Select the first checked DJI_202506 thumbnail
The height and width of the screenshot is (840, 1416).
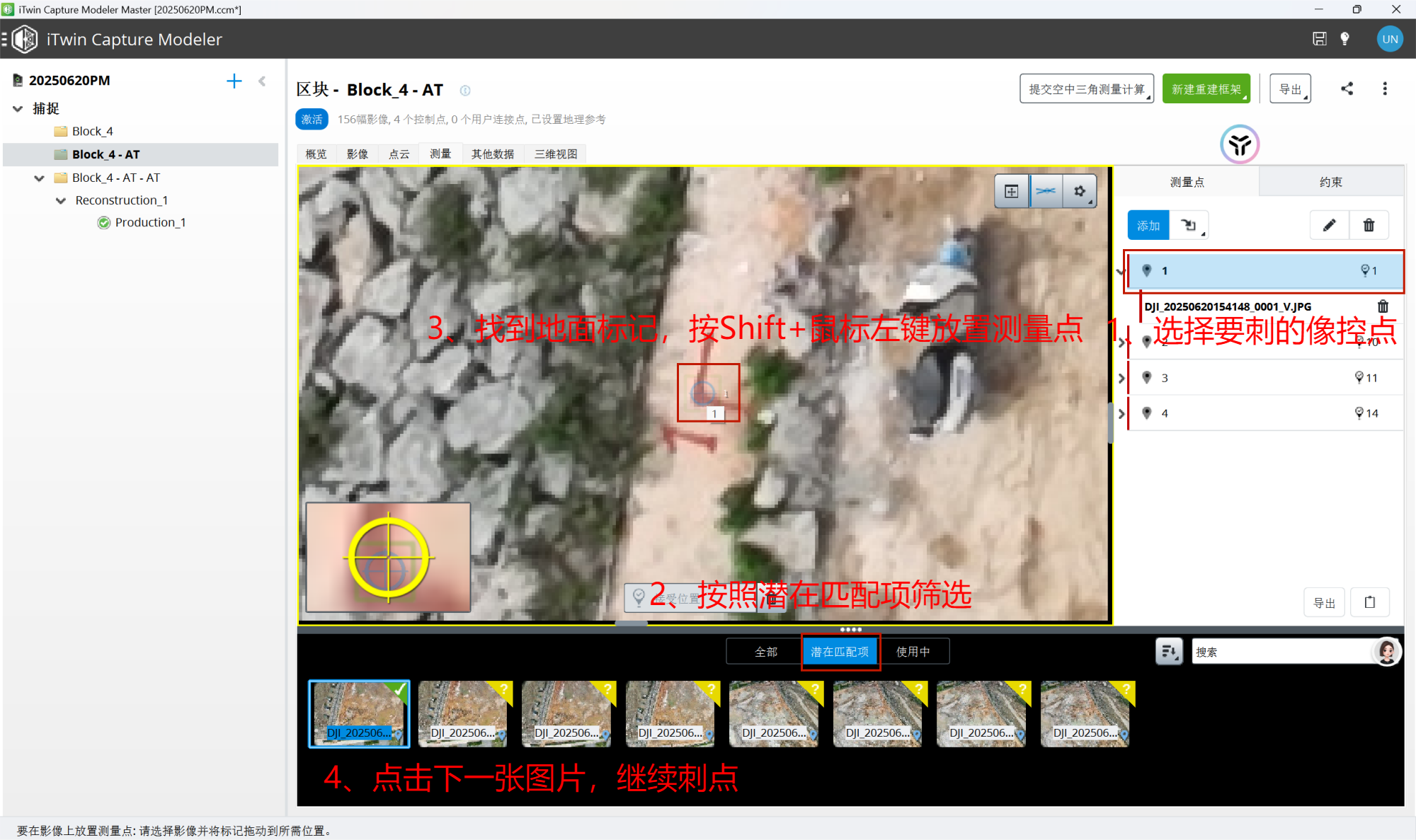click(359, 713)
